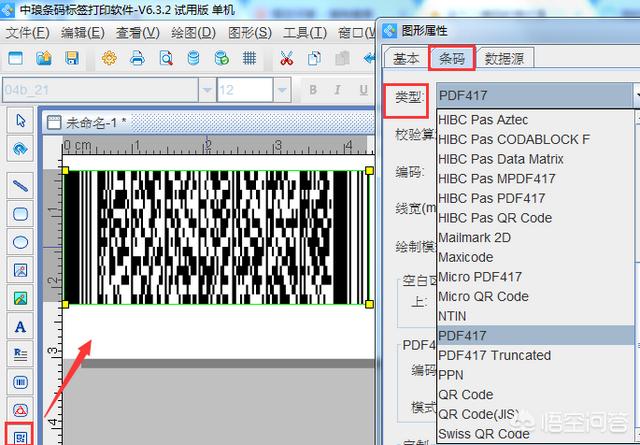Screen dimensions: 640x445
Task: Choose PDF417 Truncated barcode type
Action: coord(536,355)
